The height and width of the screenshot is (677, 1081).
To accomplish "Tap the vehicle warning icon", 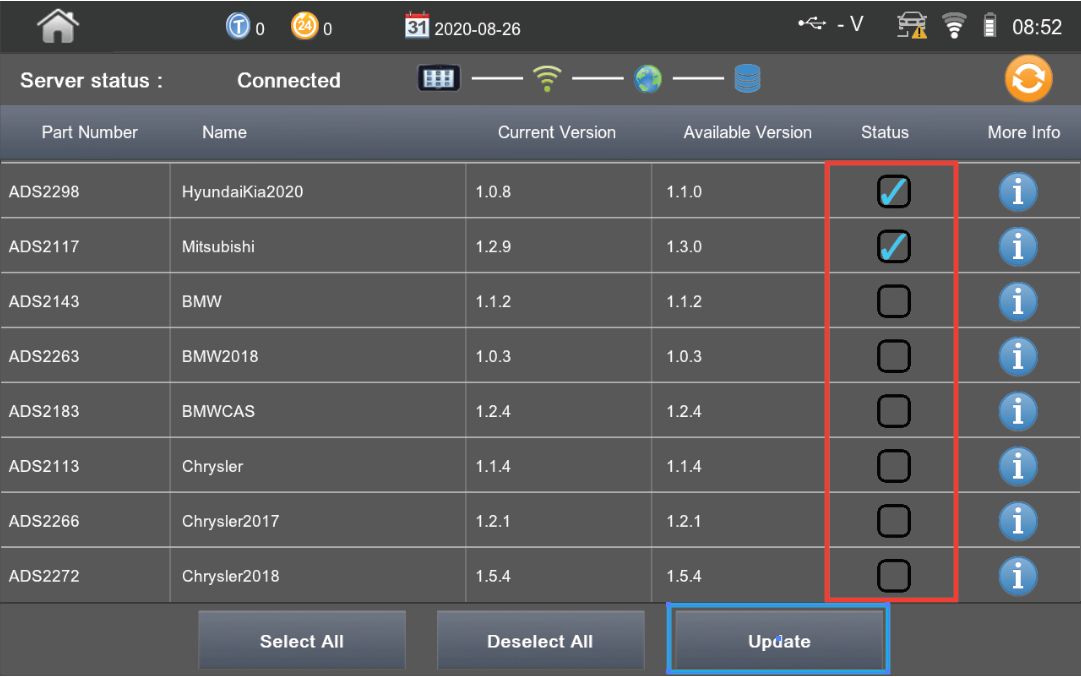I will (x=912, y=27).
